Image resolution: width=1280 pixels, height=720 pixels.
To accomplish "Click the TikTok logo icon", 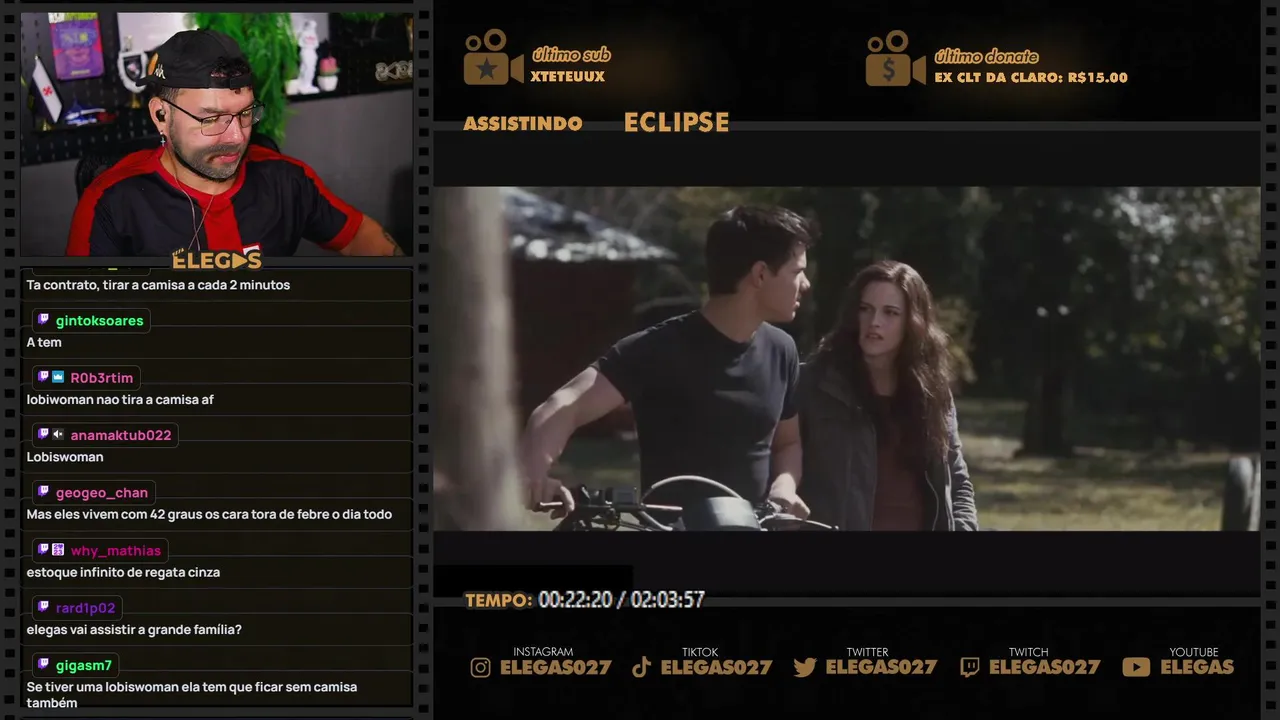I will coord(642,668).
